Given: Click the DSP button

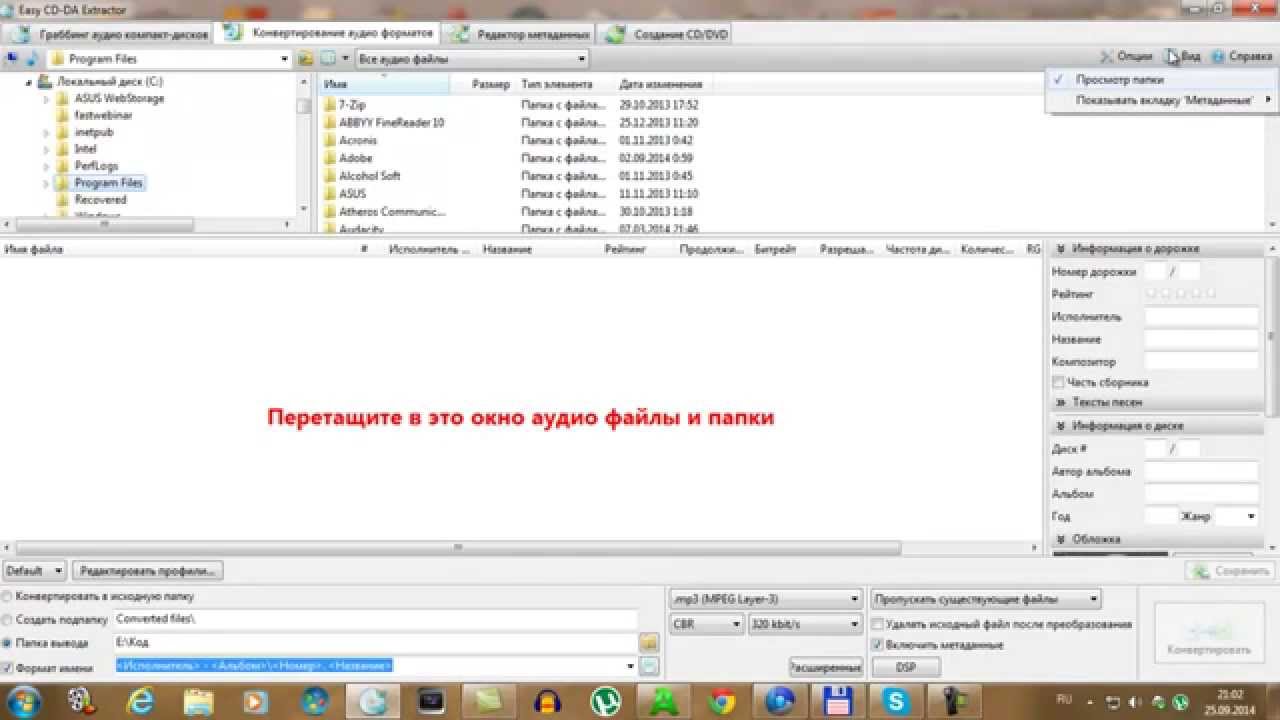Looking at the screenshot, I should pos(906,667).
